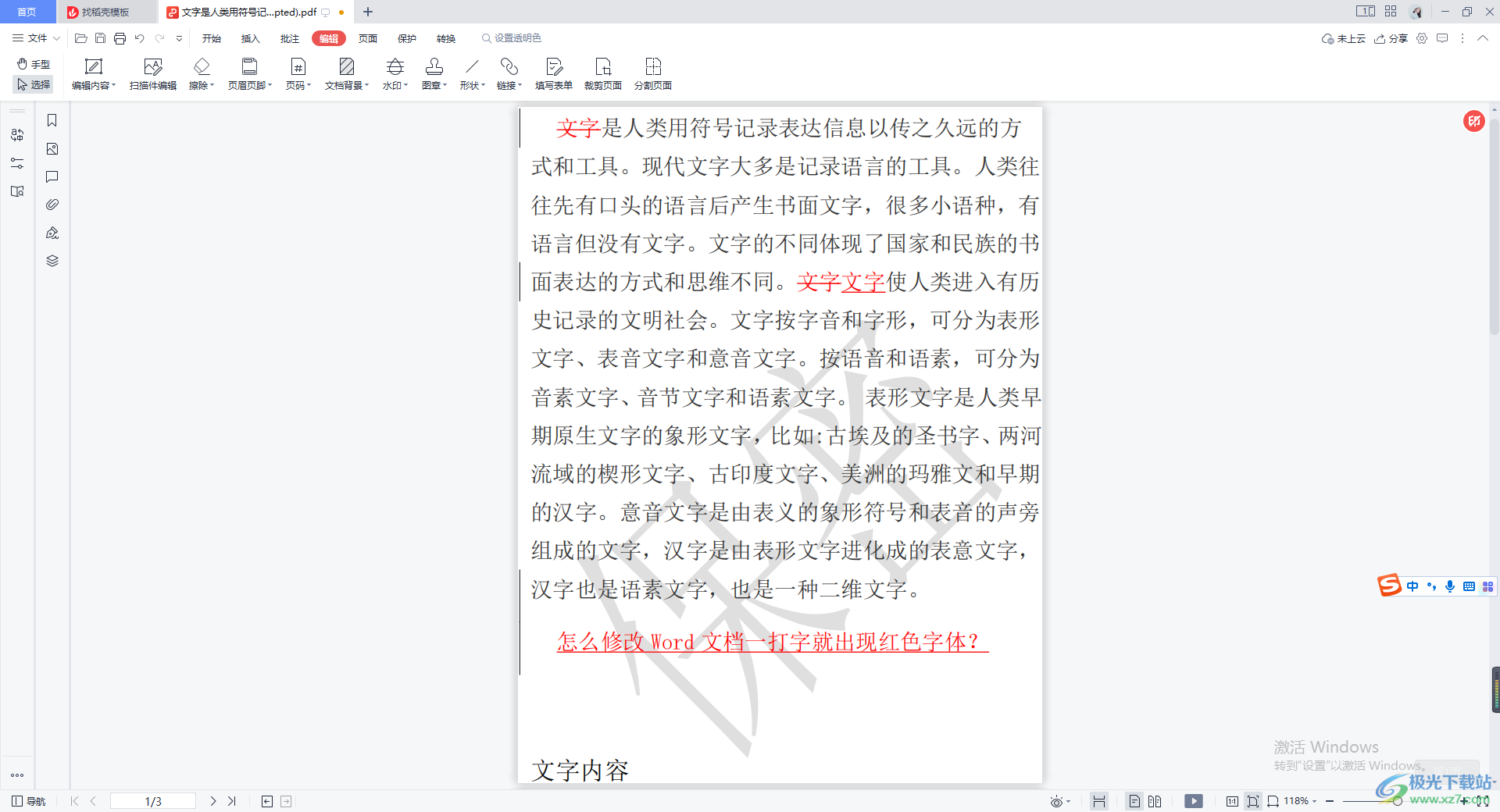The height and width of the screenshot is (812, 1500).
Task: Toggle the 导航 navigation pane
Action: [x=29, y=801]
